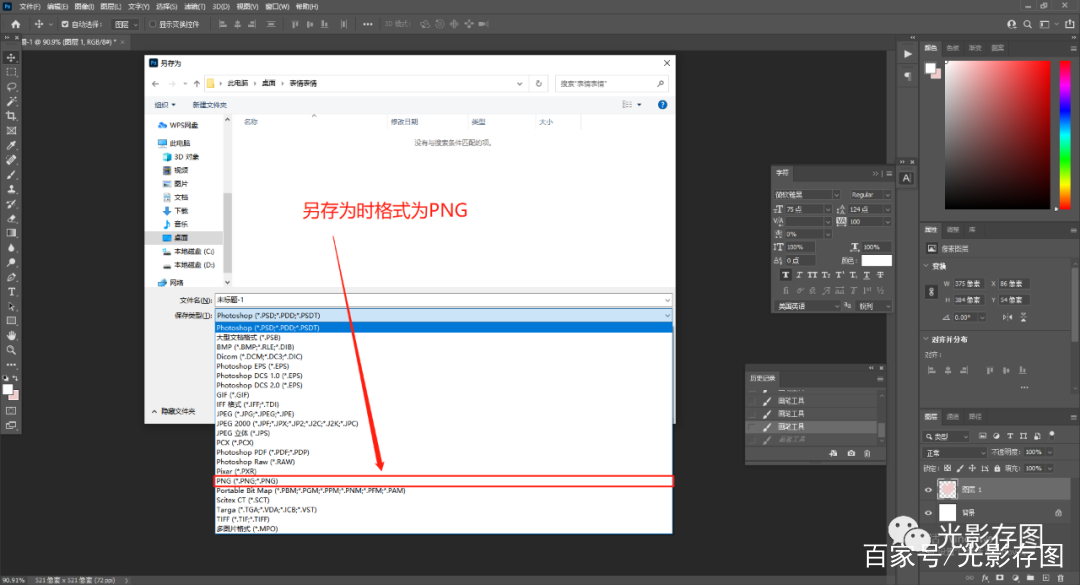The height and width of the screenshot is (585, 1080).
Task: Add layer style fx icon
Action: coord(985,577)
